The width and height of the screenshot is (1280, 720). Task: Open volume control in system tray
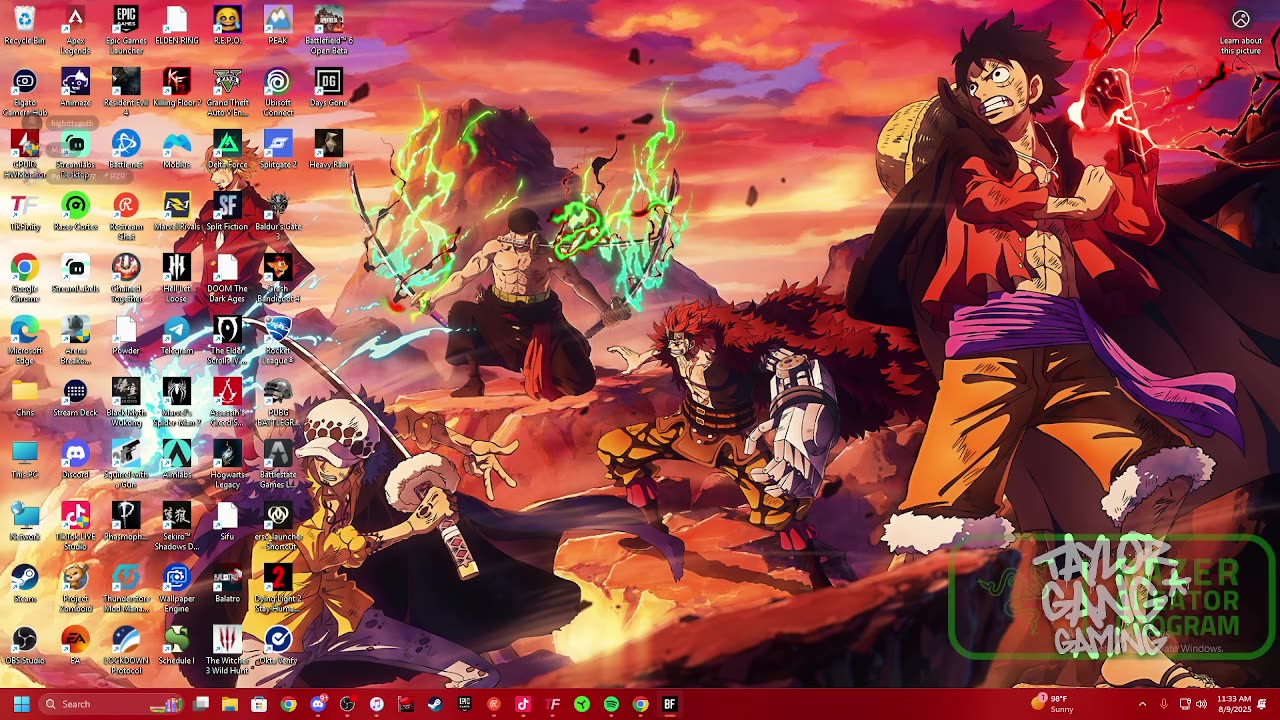pos(1201,704)
